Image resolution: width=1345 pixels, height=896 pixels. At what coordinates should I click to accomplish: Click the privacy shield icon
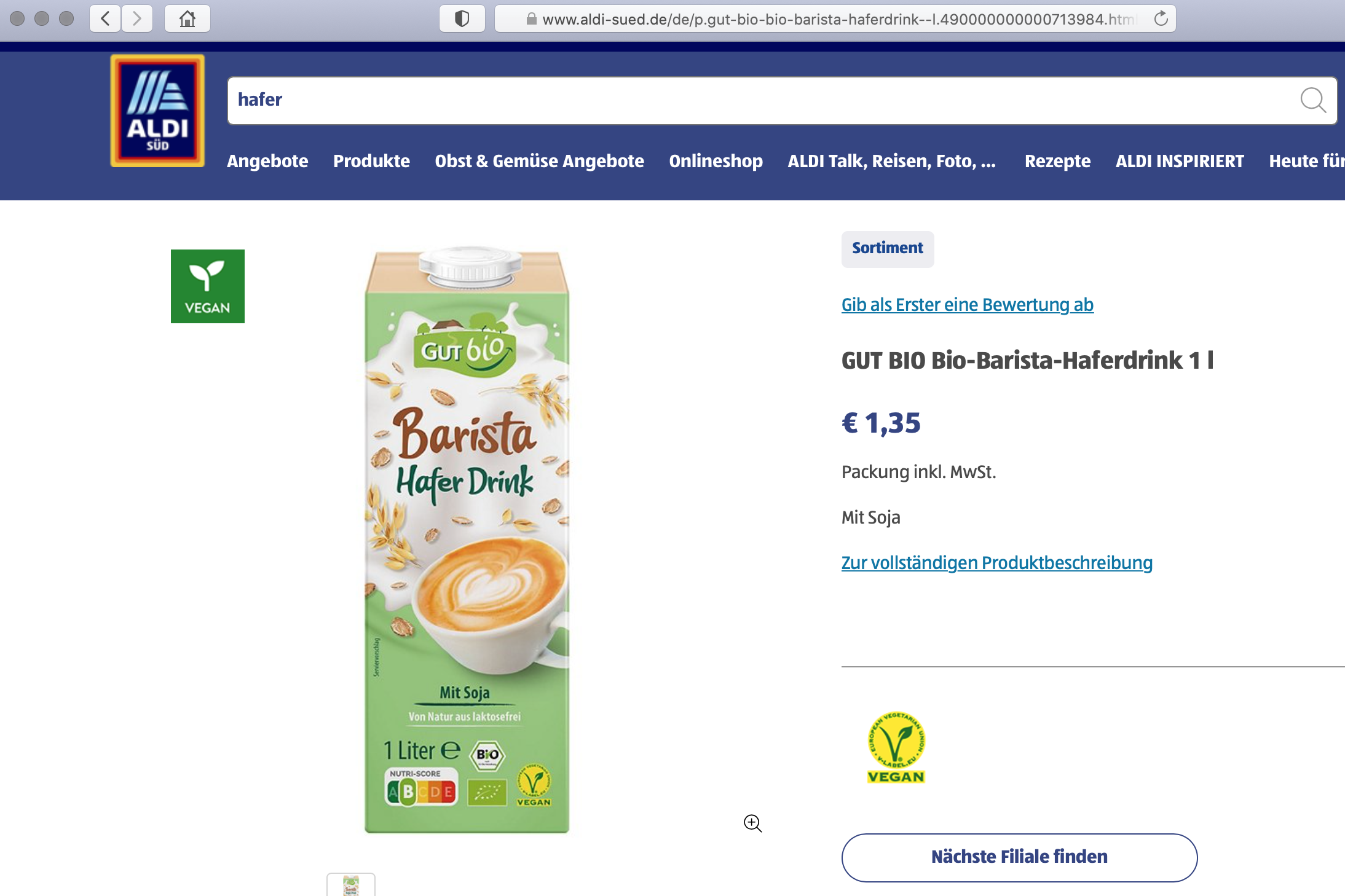462,18
